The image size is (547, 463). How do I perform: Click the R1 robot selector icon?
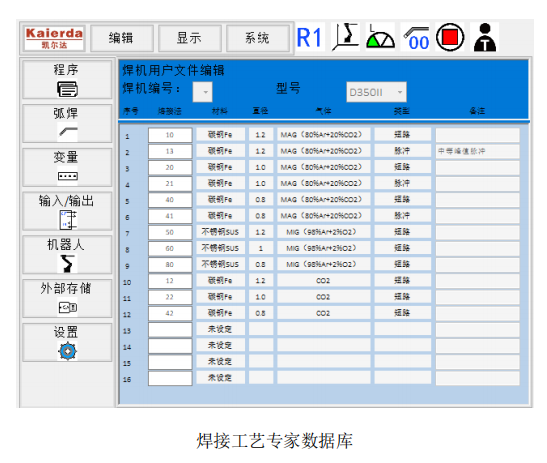[310, 37]
